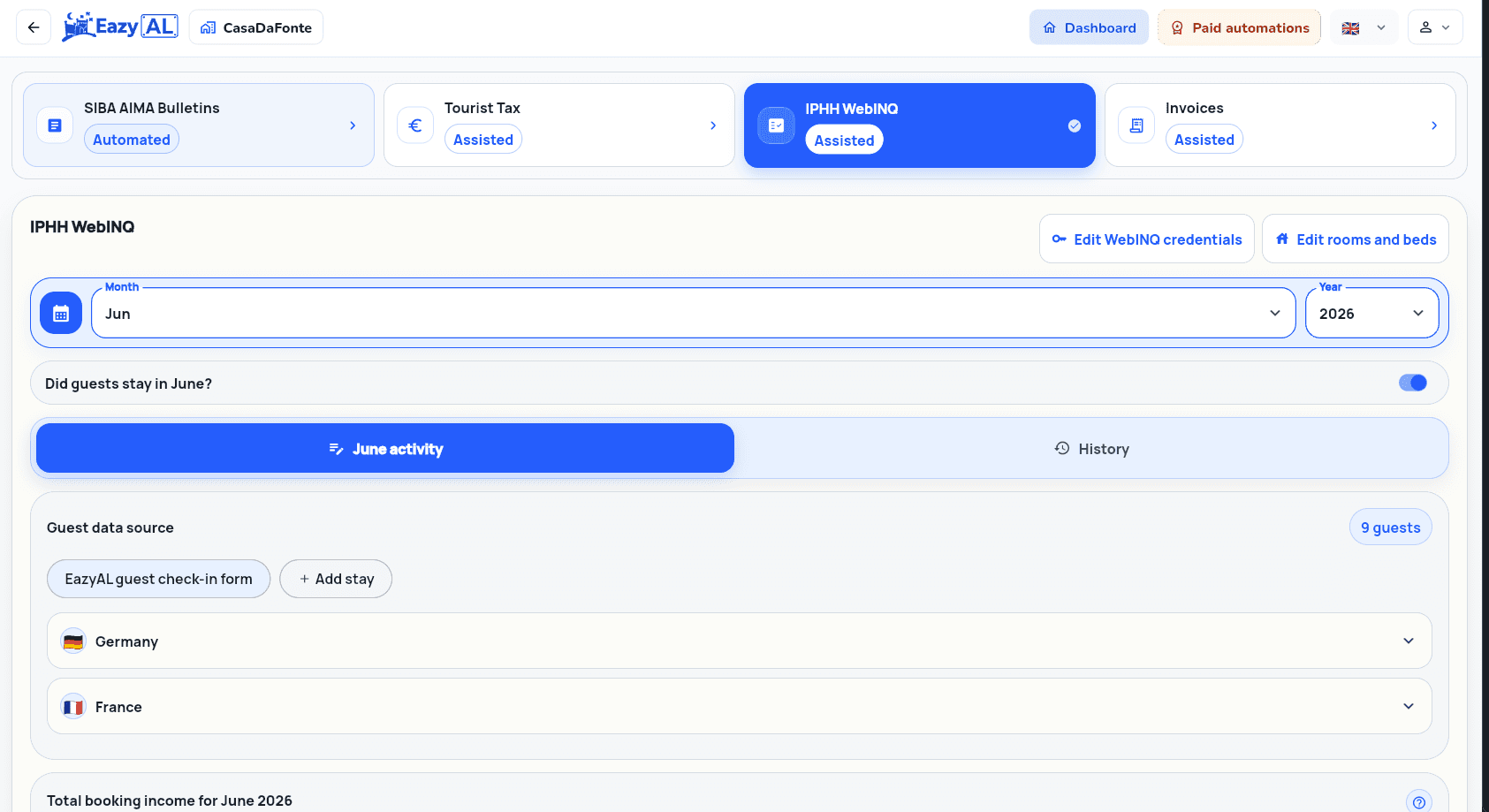The image size is (1489, 812).
Task: Open the language selector with UK flag
Action: click(x=1364, y=27)
